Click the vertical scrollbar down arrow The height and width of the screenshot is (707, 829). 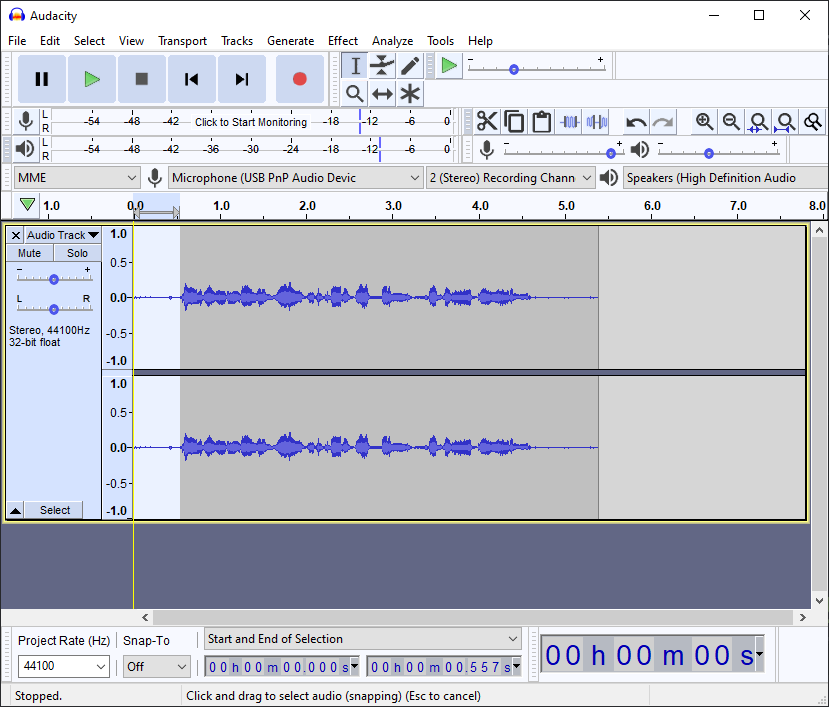[x=819, y=601]
